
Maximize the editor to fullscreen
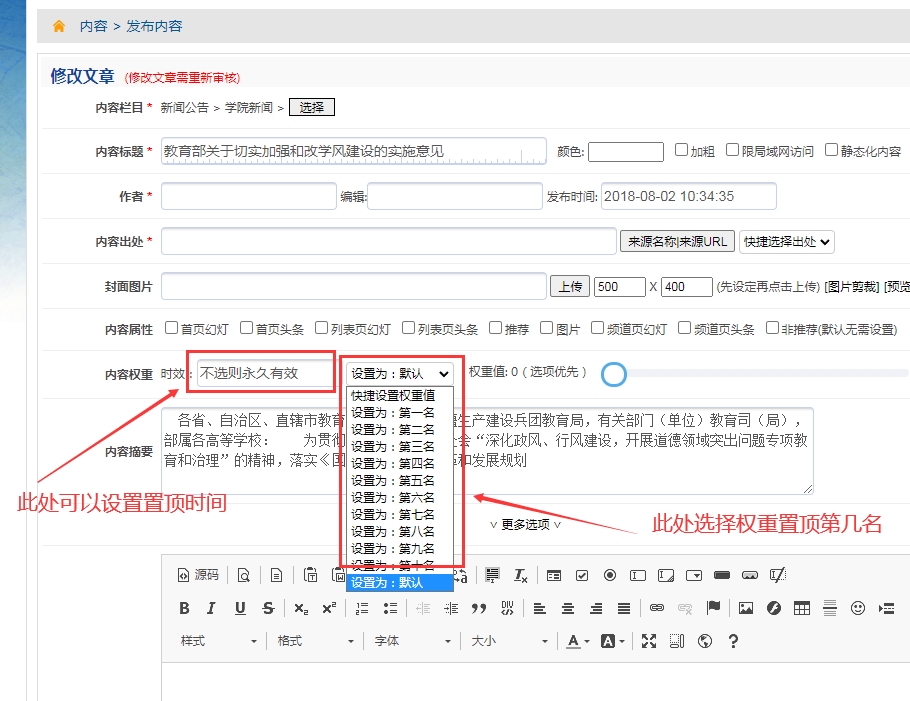[649, 641]
